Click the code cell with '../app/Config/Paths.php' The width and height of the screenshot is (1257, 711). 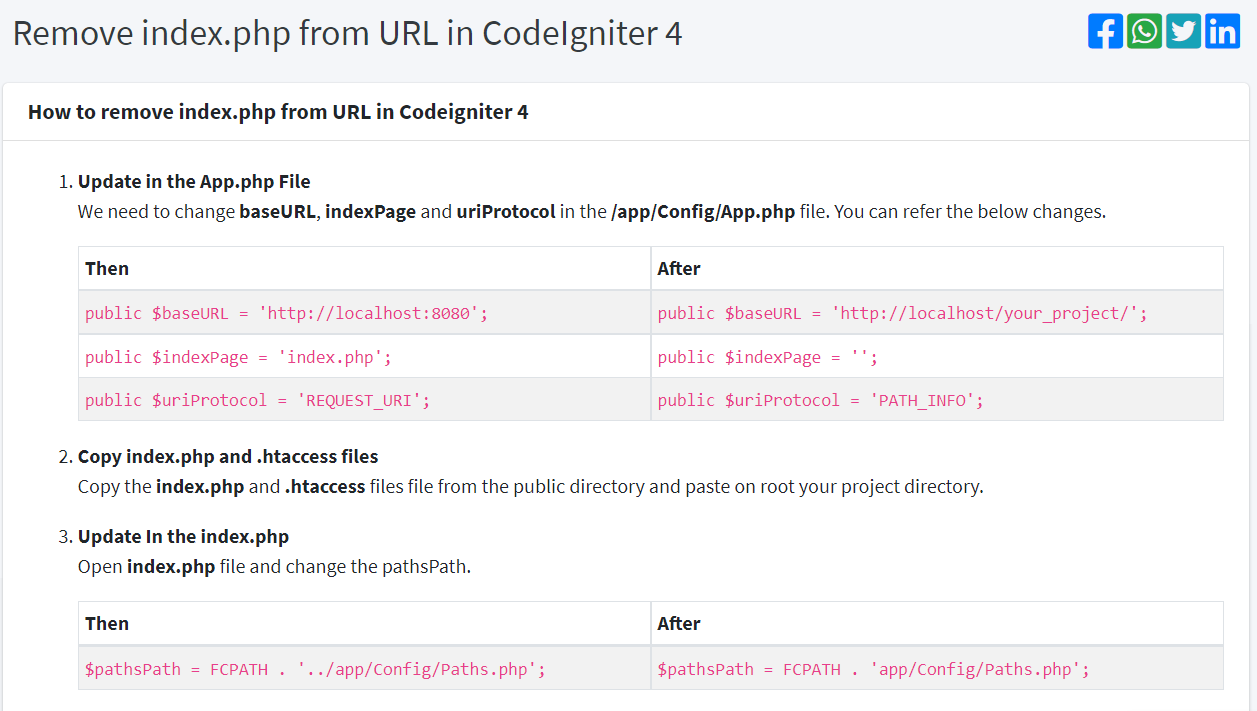point(364,668)
